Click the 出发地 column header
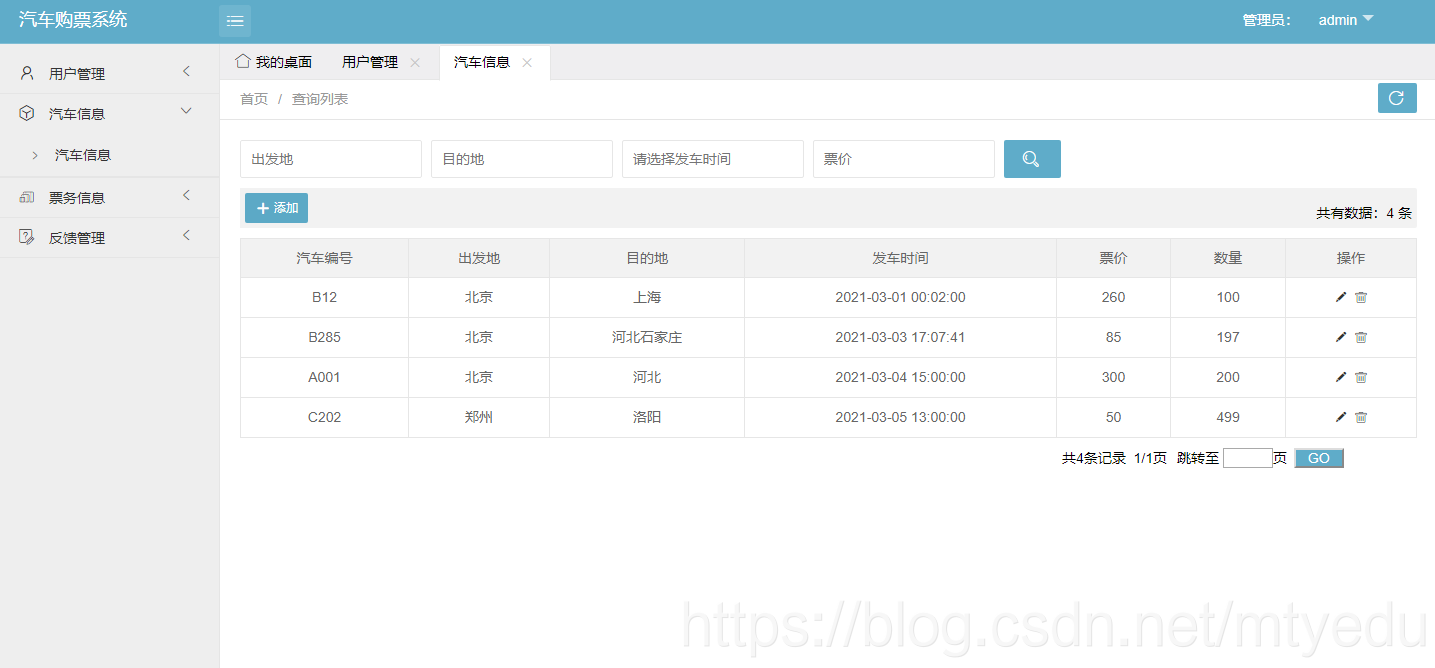The width and height of the screenshot is (1435, 668). 479,258
